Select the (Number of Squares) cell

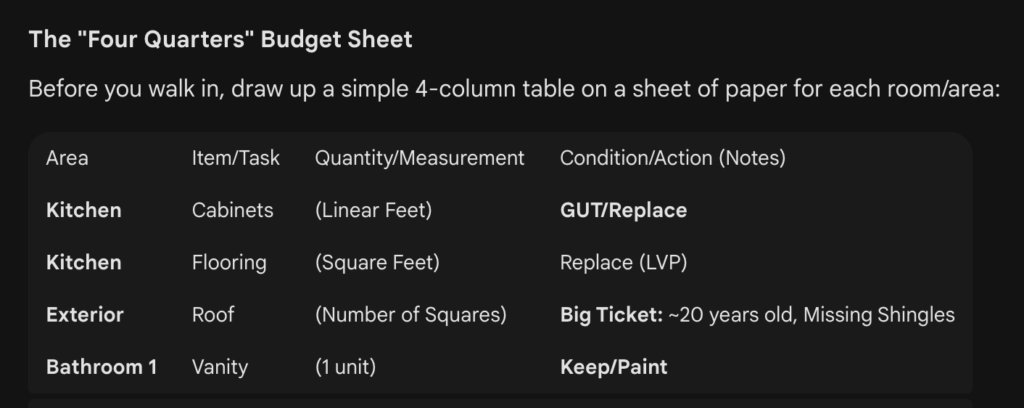[410, 315]
